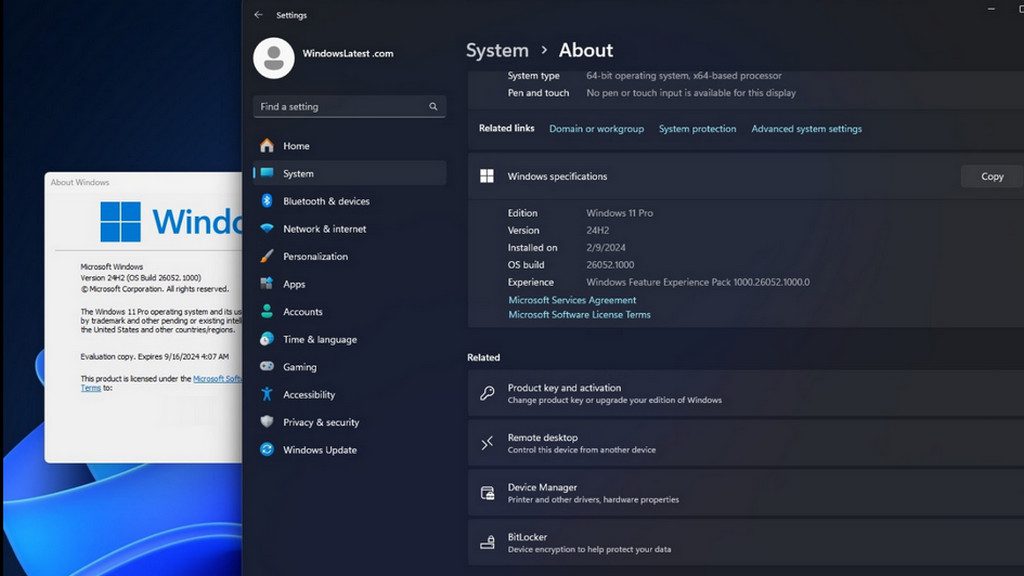
Task: Click the key icon for Product key
Action: [x=487, y=393]
